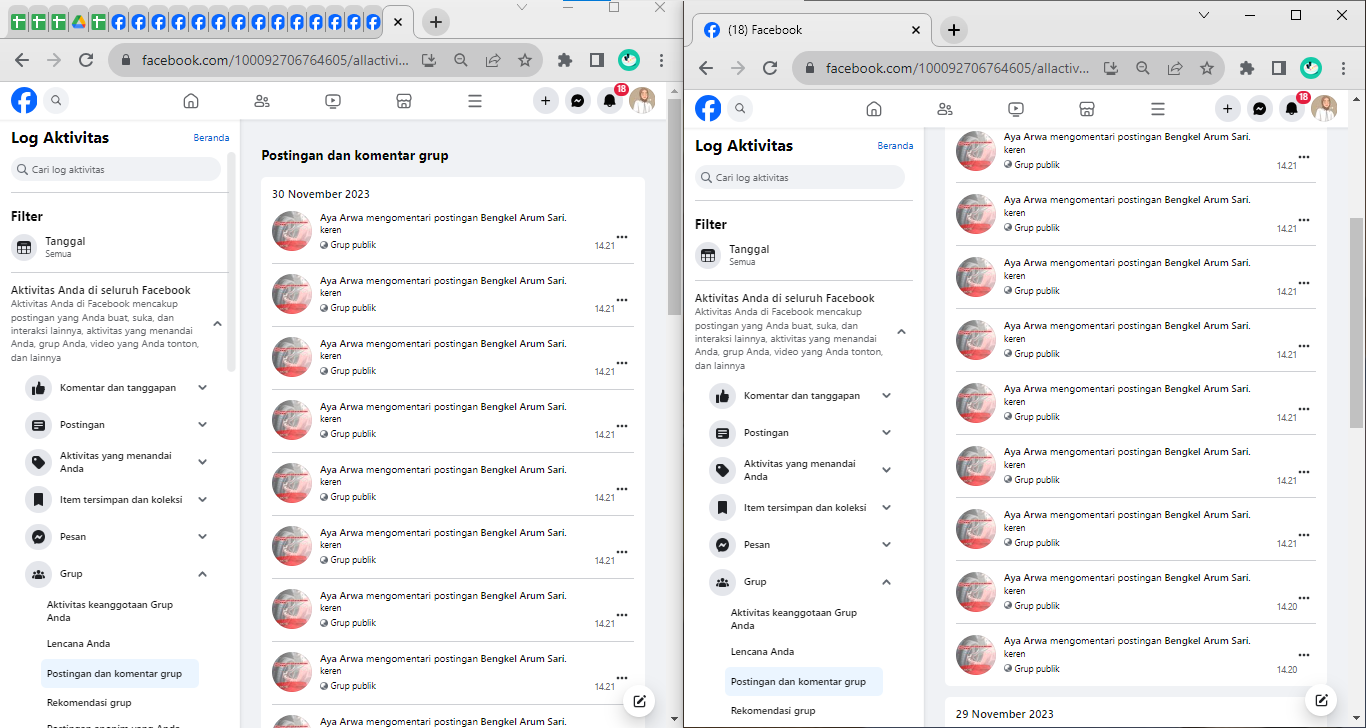Click the create plus button in right window
Viewport: 1366px width, 728px height.
(1228, 108)
